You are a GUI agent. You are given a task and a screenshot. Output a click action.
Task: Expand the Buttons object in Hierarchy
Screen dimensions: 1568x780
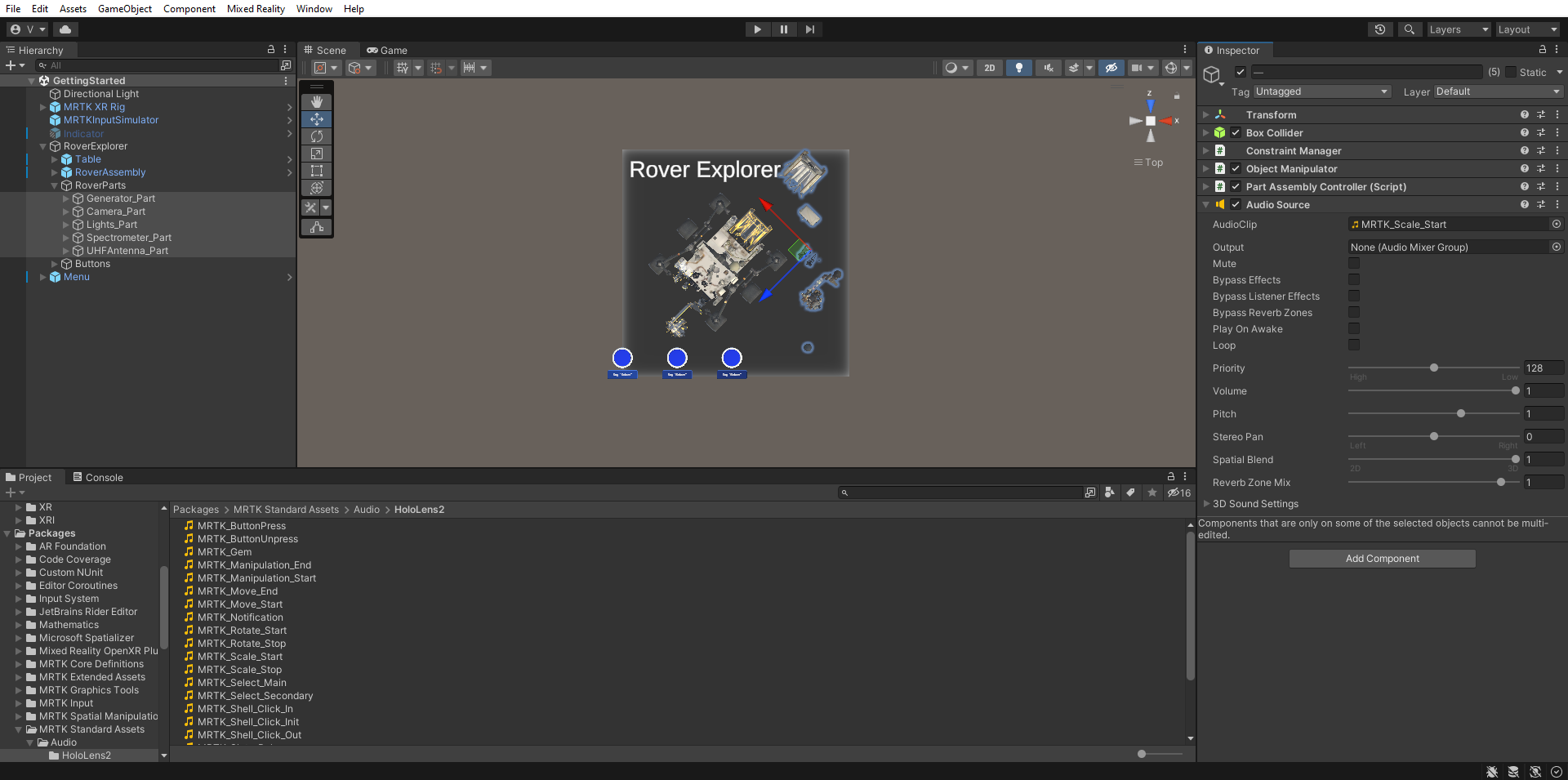point(55,264)
